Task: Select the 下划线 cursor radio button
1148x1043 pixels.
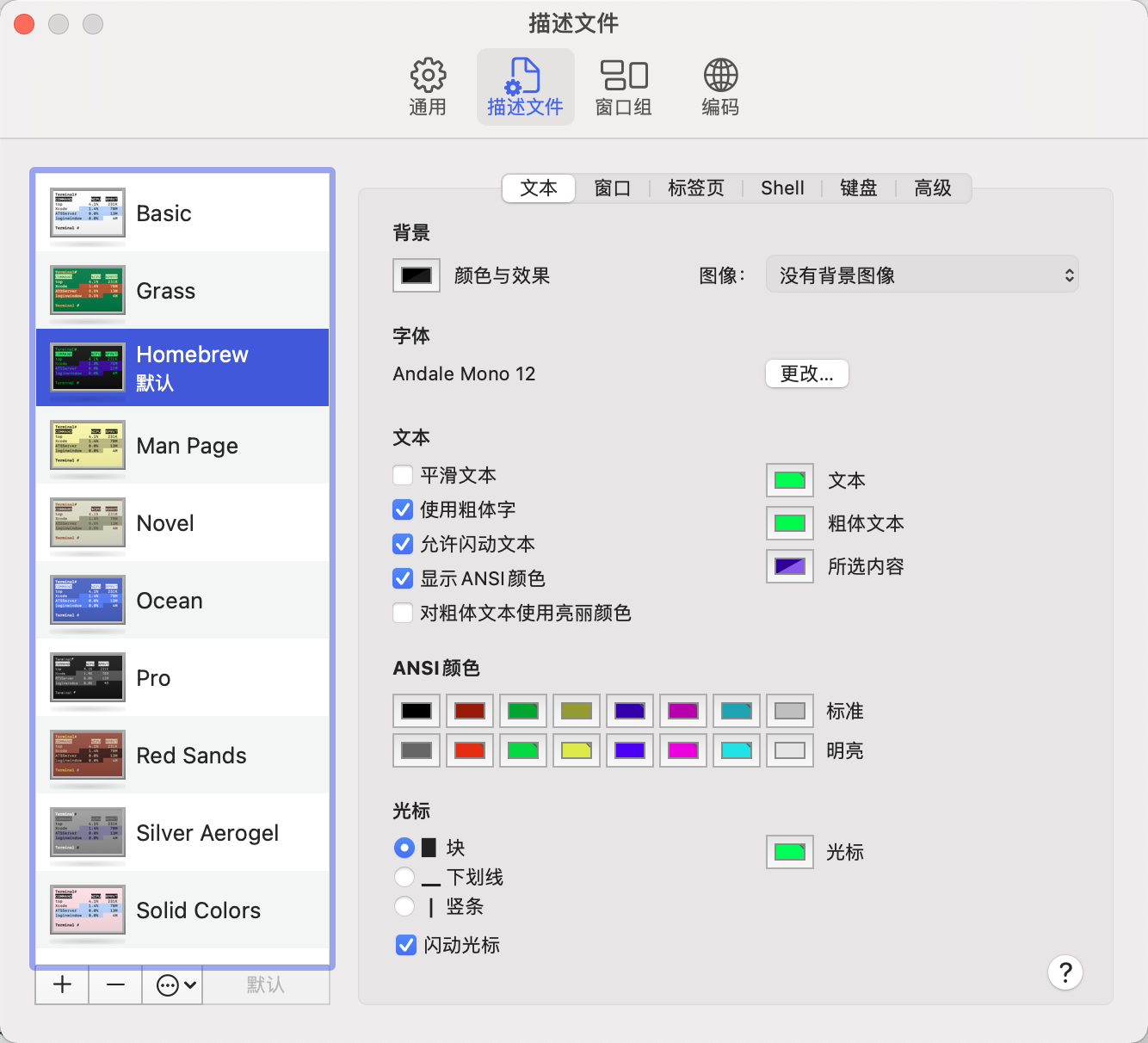Action: coord(404,877)
